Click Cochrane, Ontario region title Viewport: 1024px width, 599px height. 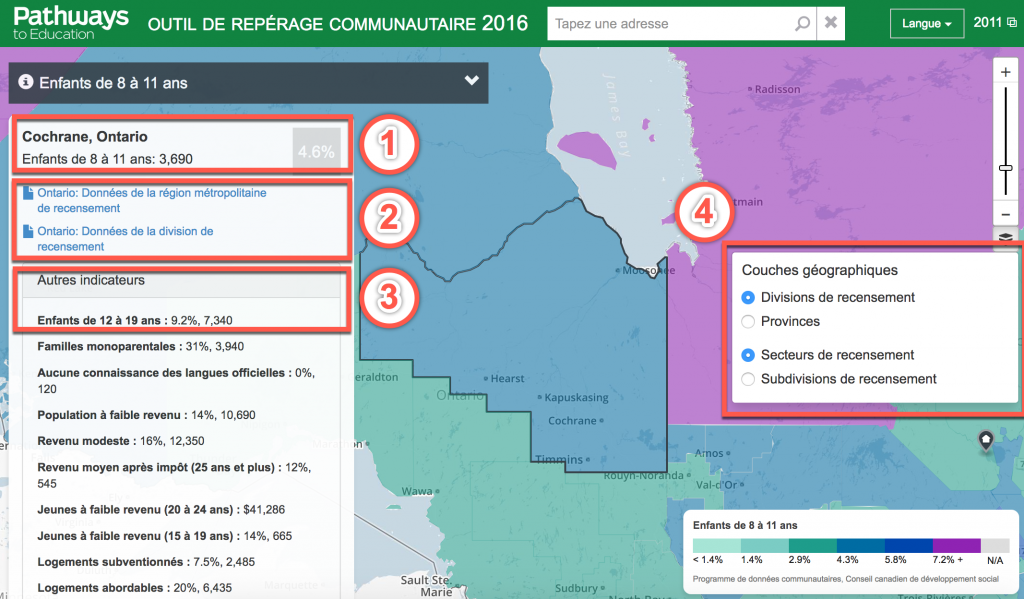point(85,137)
